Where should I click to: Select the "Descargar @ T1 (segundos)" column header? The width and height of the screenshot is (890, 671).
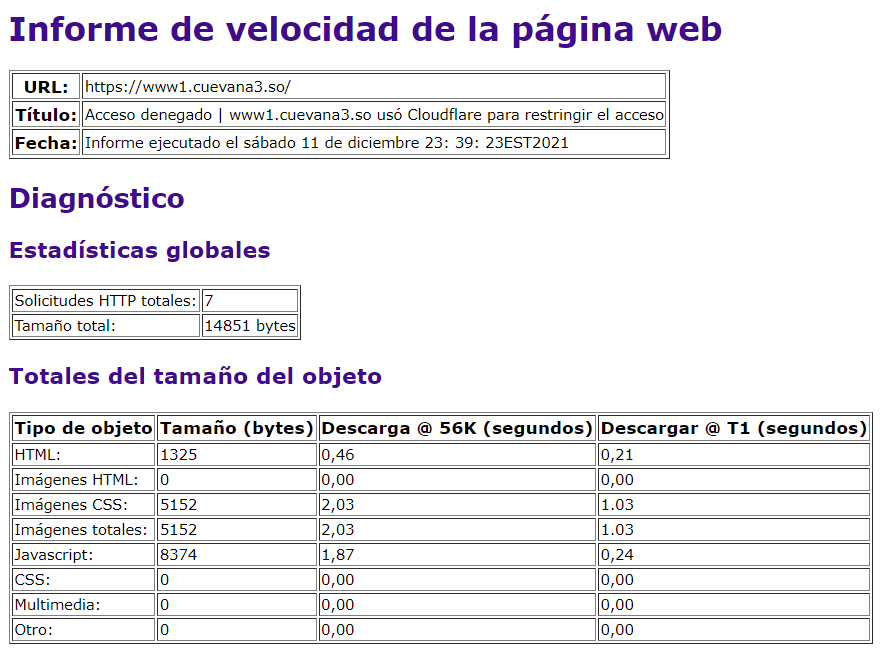coord(734,429)
